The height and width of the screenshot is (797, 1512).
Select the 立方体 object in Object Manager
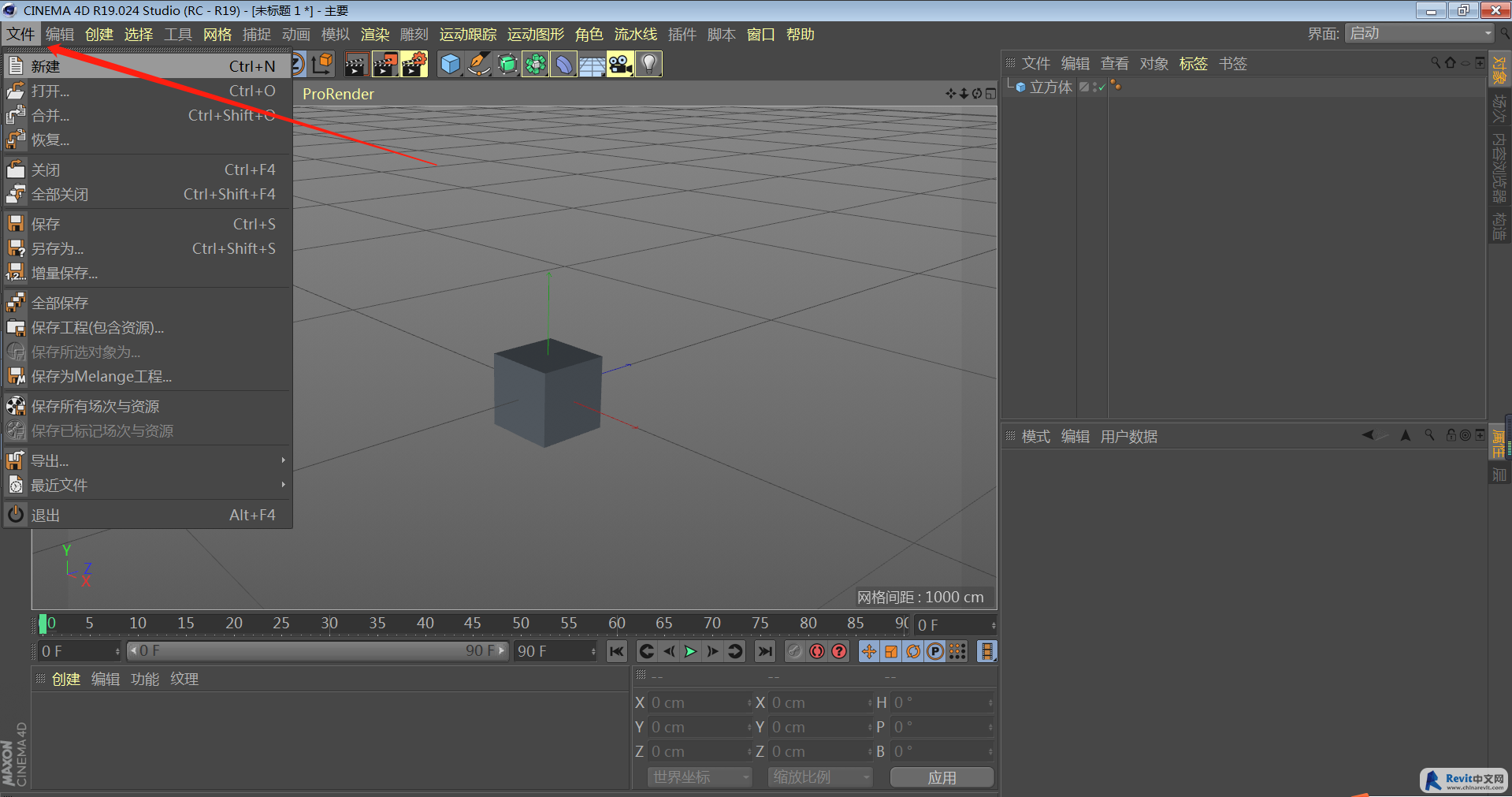1051,87
